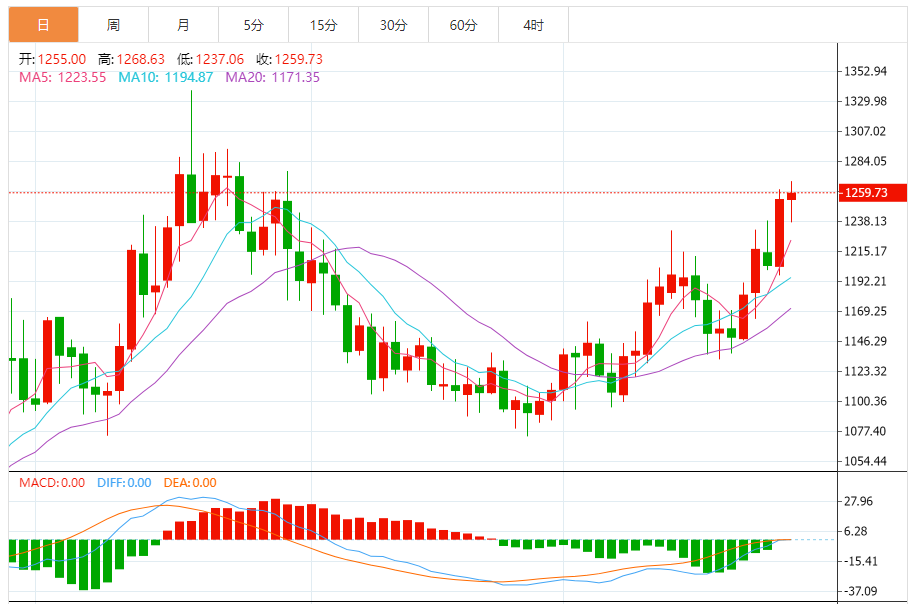Screen dimensions: 910x604
Task: Click the red current price tag 1259.73
Action: tap(872, 193)
